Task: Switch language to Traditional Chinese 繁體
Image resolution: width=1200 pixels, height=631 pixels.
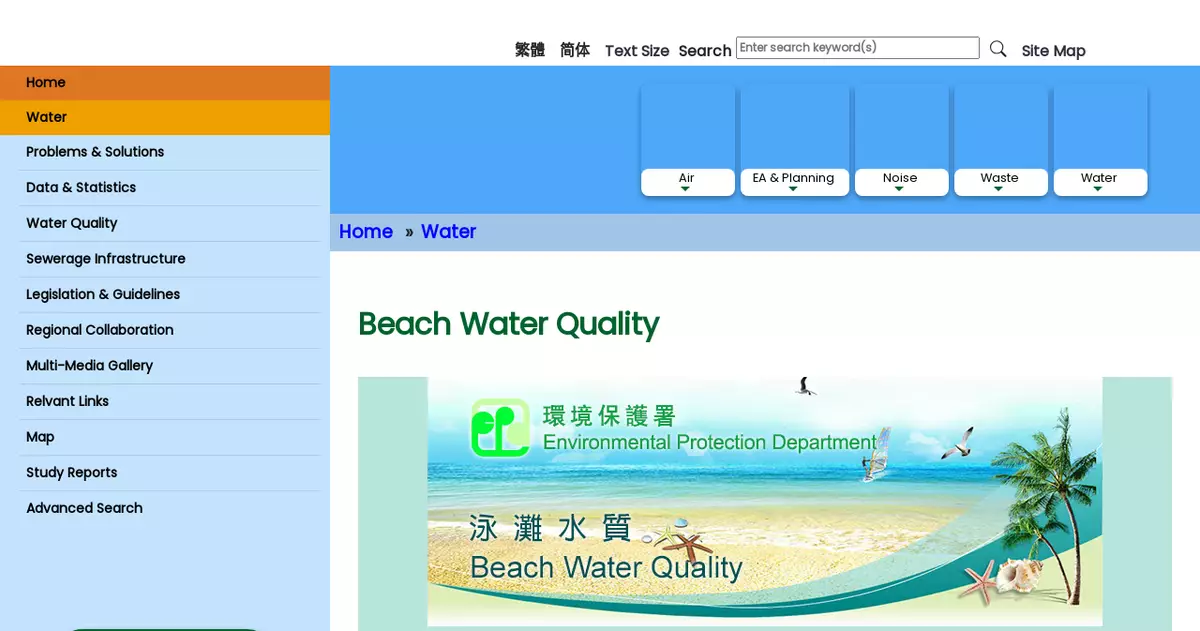Action: pyautogui.click(x=529, y=50)
